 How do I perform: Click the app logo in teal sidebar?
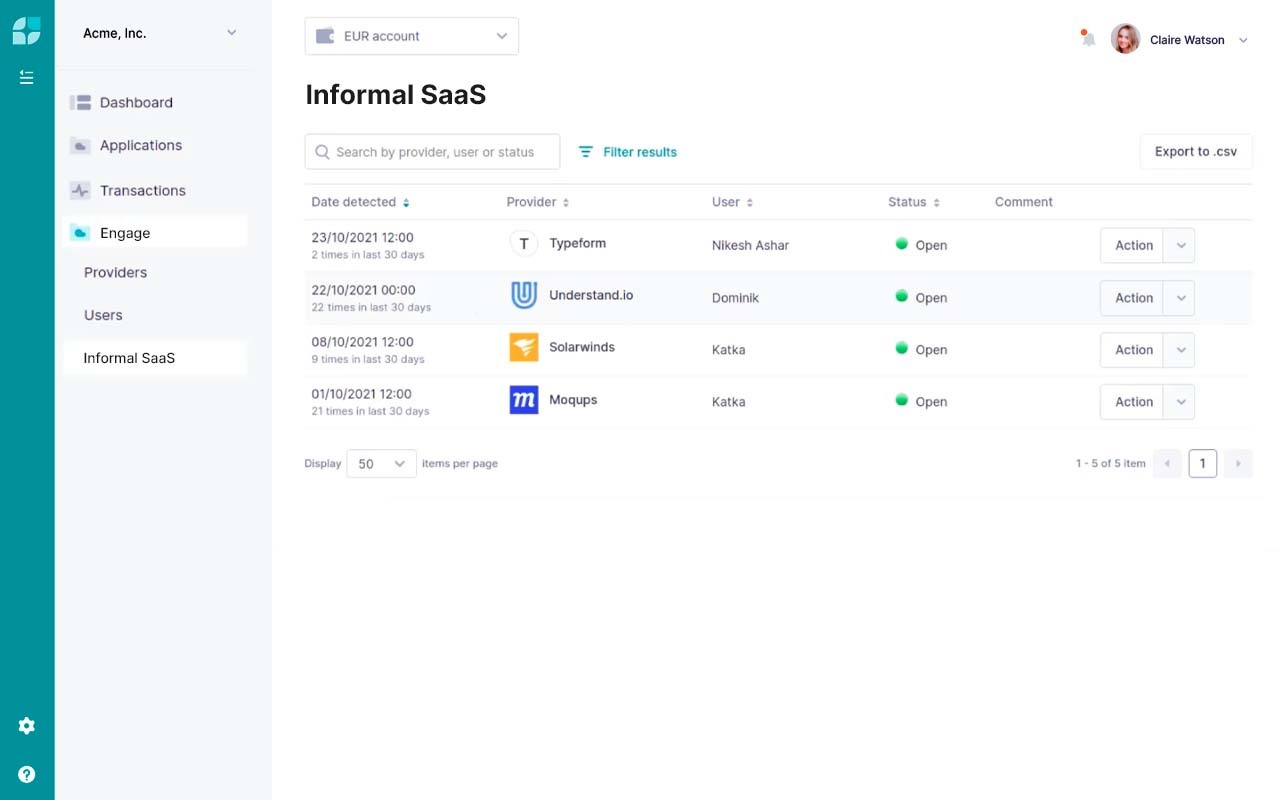[27, 31]
